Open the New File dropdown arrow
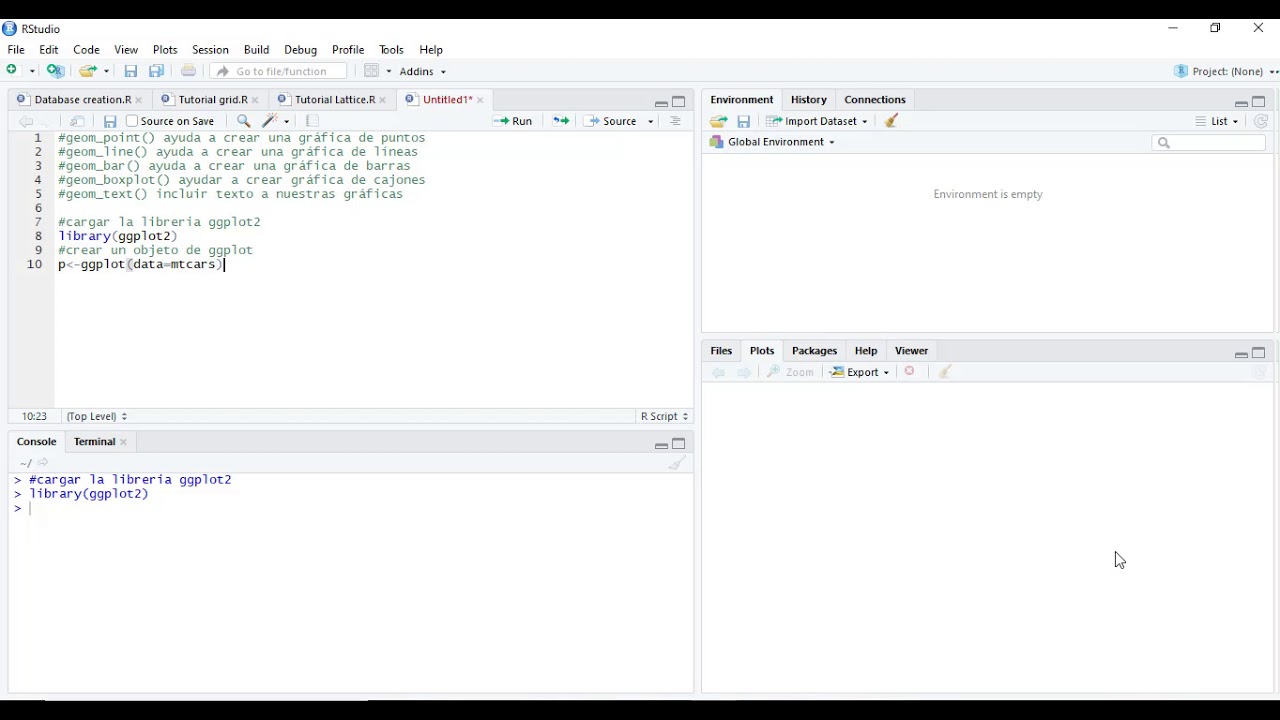The image size is (1280, 720). click(32, 71)
